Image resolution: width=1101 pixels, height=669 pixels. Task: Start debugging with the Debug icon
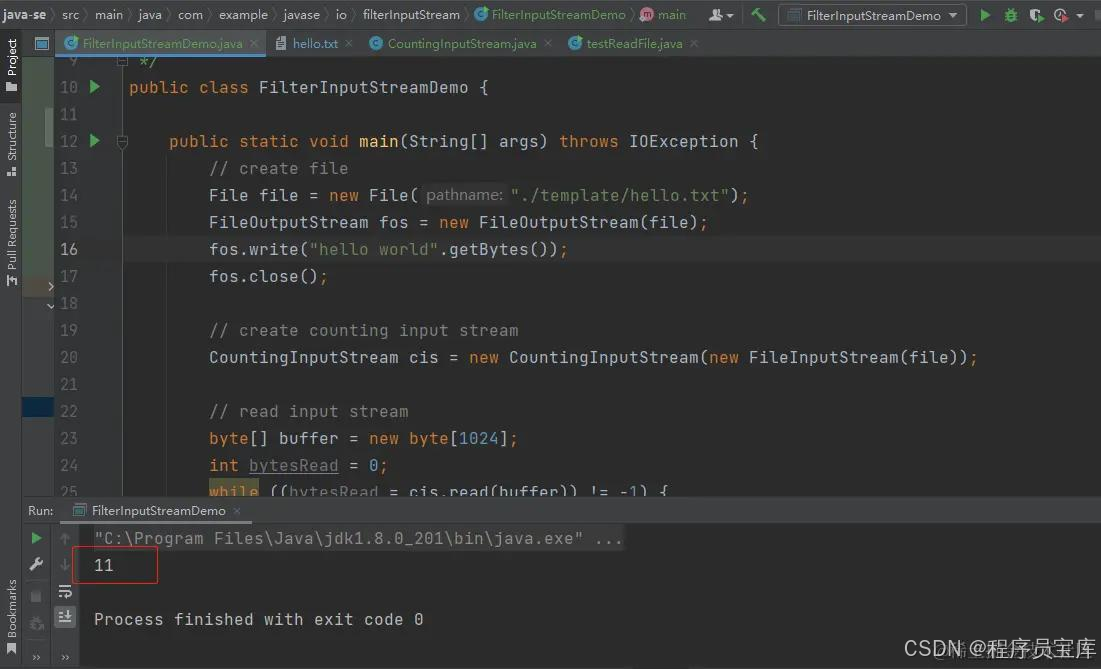(1010, 15)
